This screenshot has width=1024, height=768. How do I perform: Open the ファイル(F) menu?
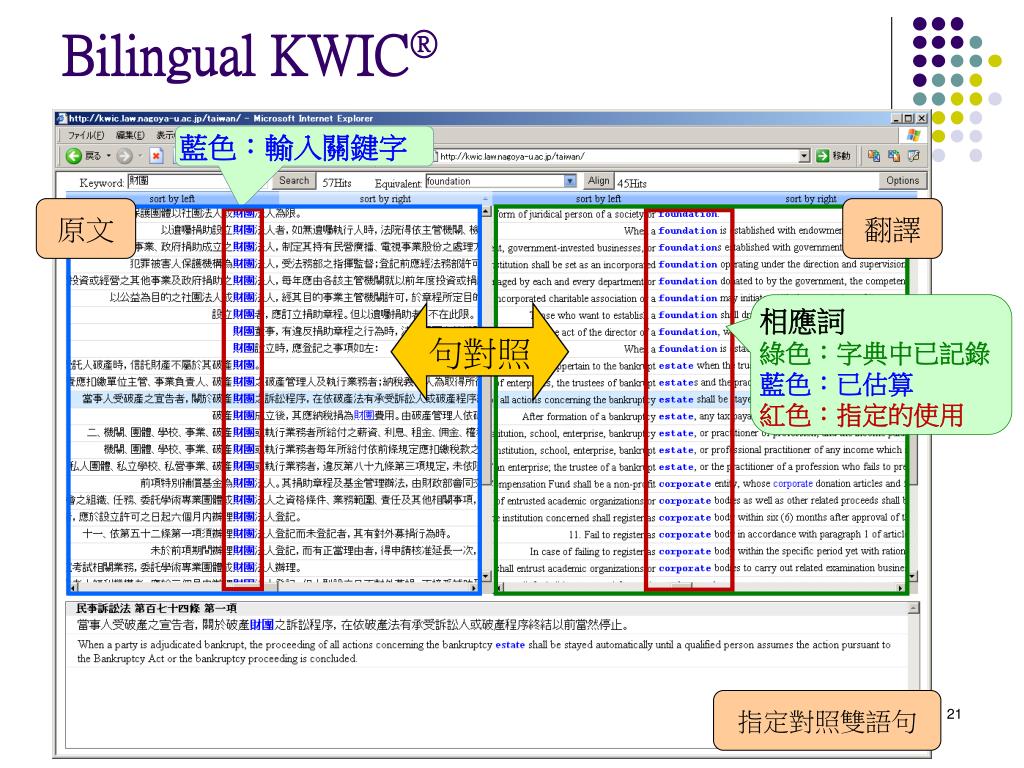point(86,135)
